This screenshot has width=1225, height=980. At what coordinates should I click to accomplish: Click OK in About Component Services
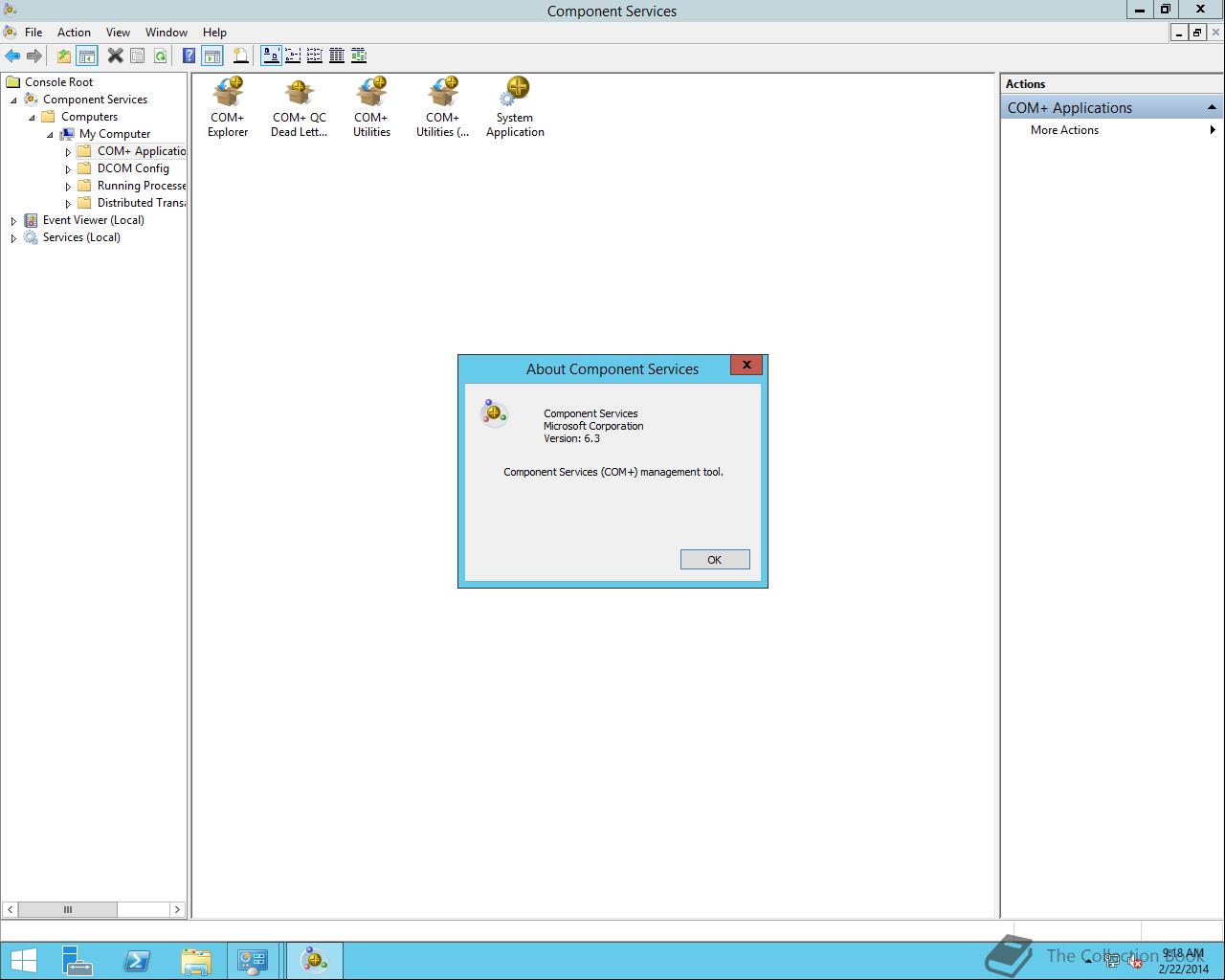pos(715,560)
